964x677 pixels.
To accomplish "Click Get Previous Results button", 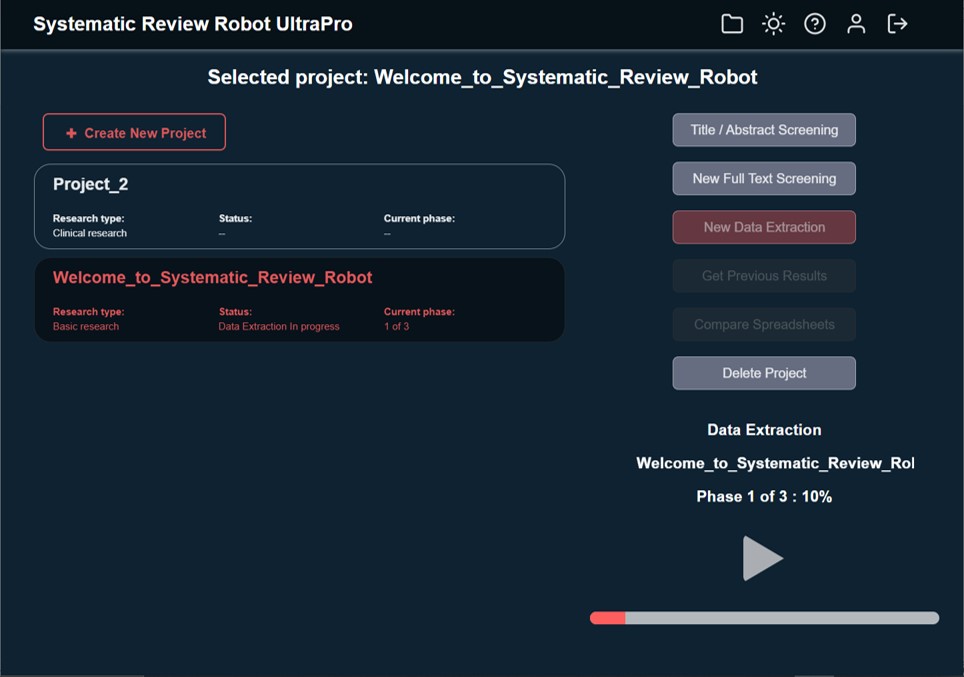I will [764, 275].
